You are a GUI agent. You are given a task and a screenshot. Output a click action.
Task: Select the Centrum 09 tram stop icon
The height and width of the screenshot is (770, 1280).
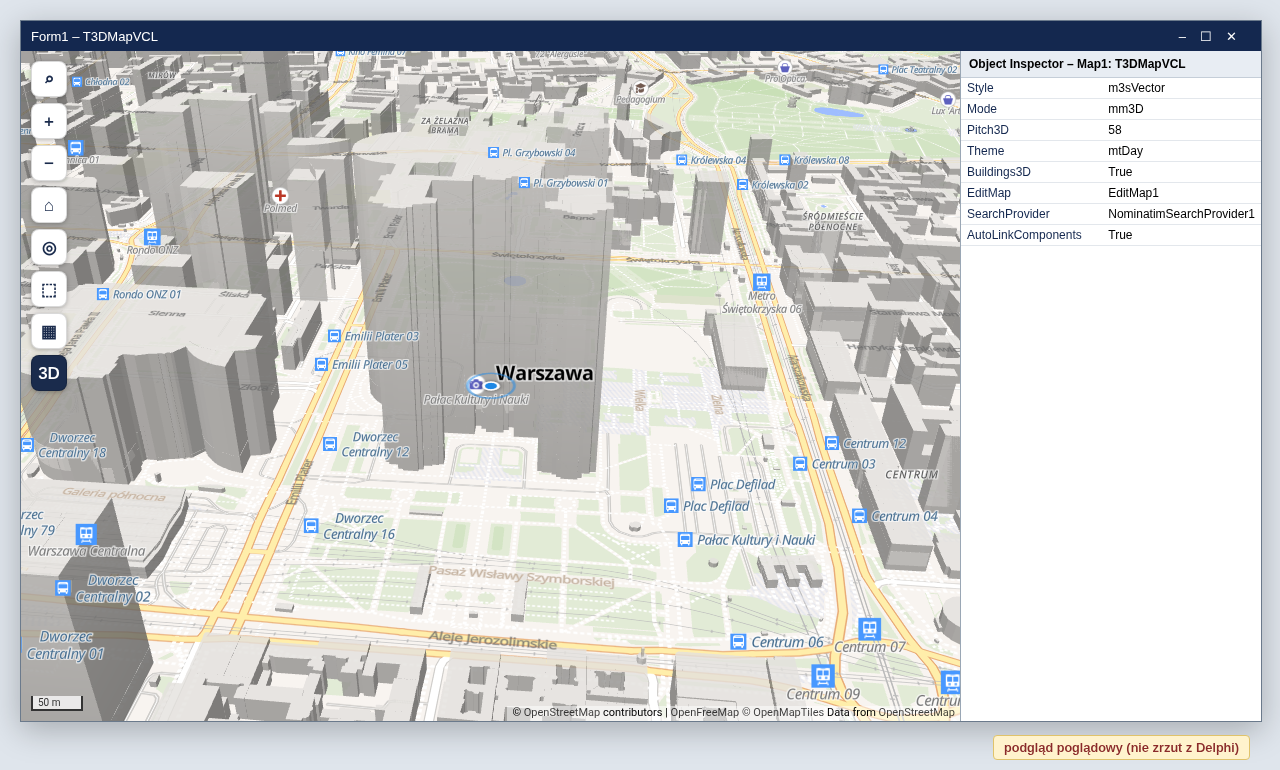tap(823, 676)
